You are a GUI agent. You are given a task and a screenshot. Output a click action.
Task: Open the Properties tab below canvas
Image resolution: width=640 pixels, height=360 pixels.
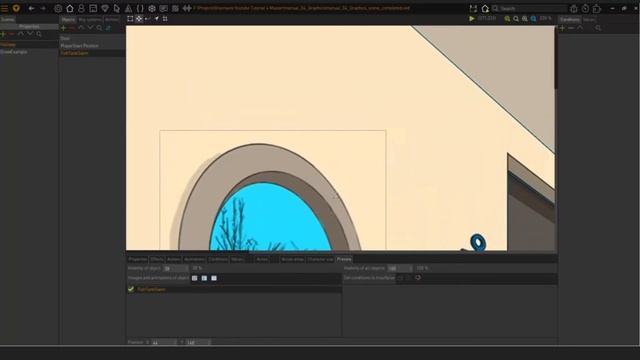tap(138, 259)
